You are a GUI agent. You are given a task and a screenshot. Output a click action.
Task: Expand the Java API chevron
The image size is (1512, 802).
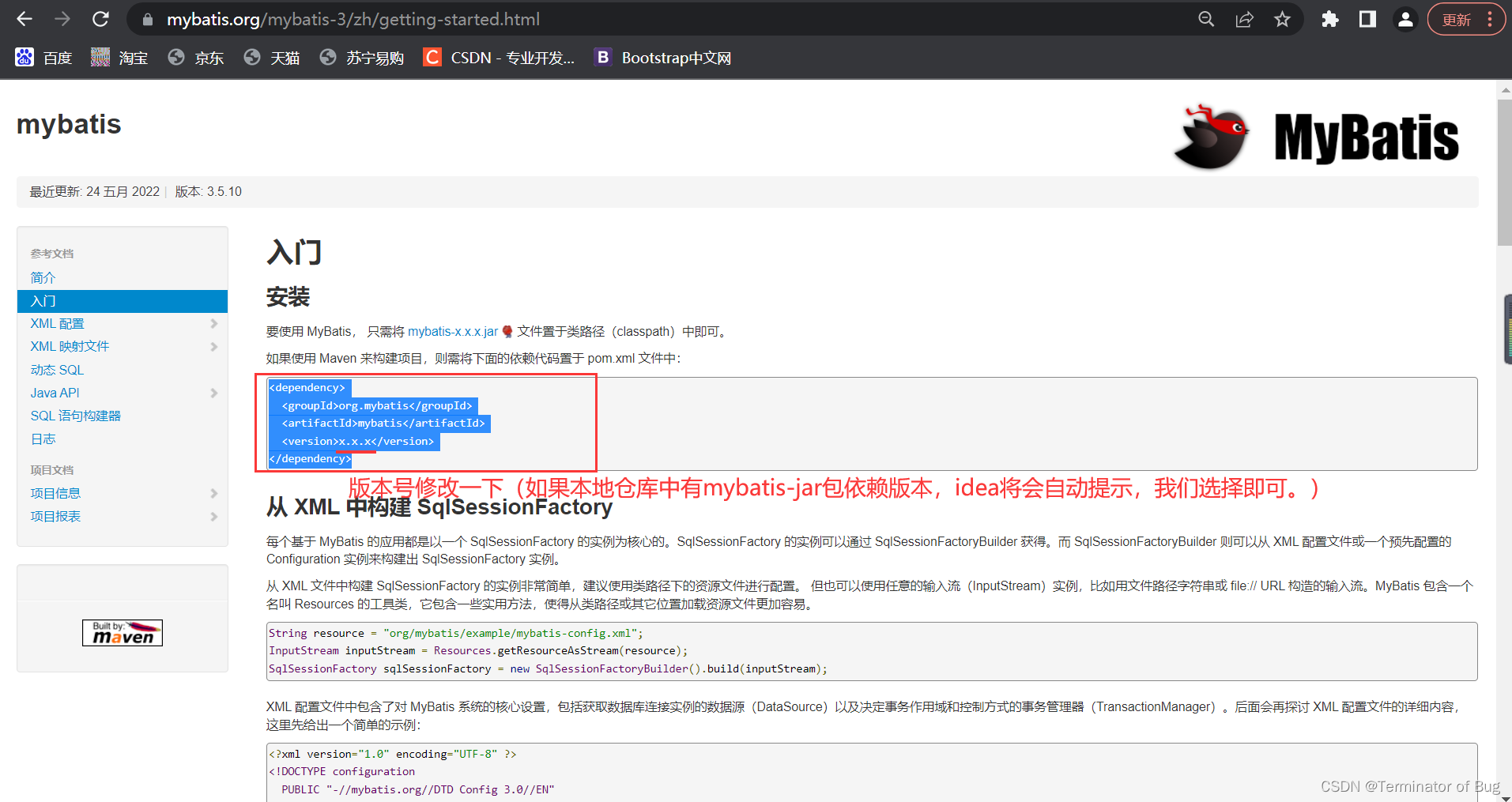pos(213,393)
